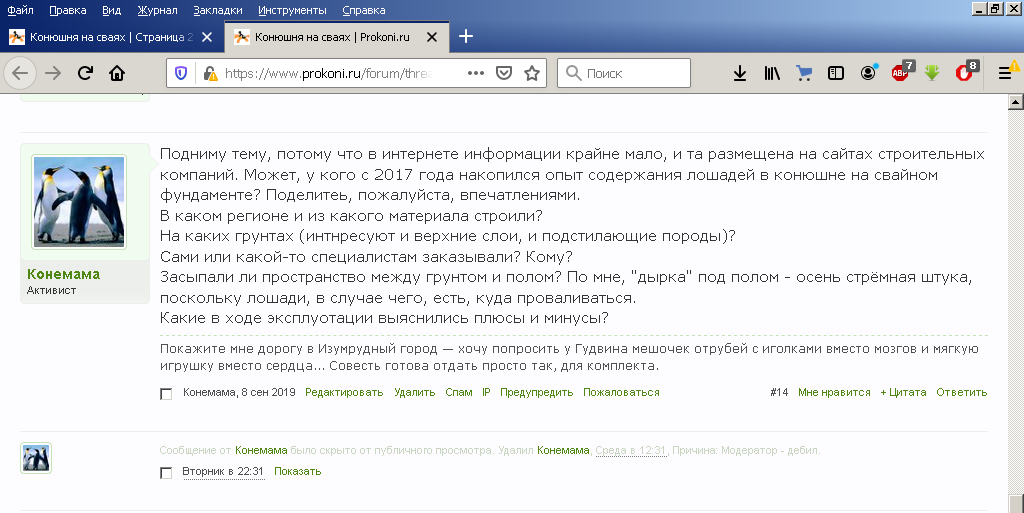Click the Reload page button
The width and height of the screenshot is (1024, 513).
(x=85, y=73)
